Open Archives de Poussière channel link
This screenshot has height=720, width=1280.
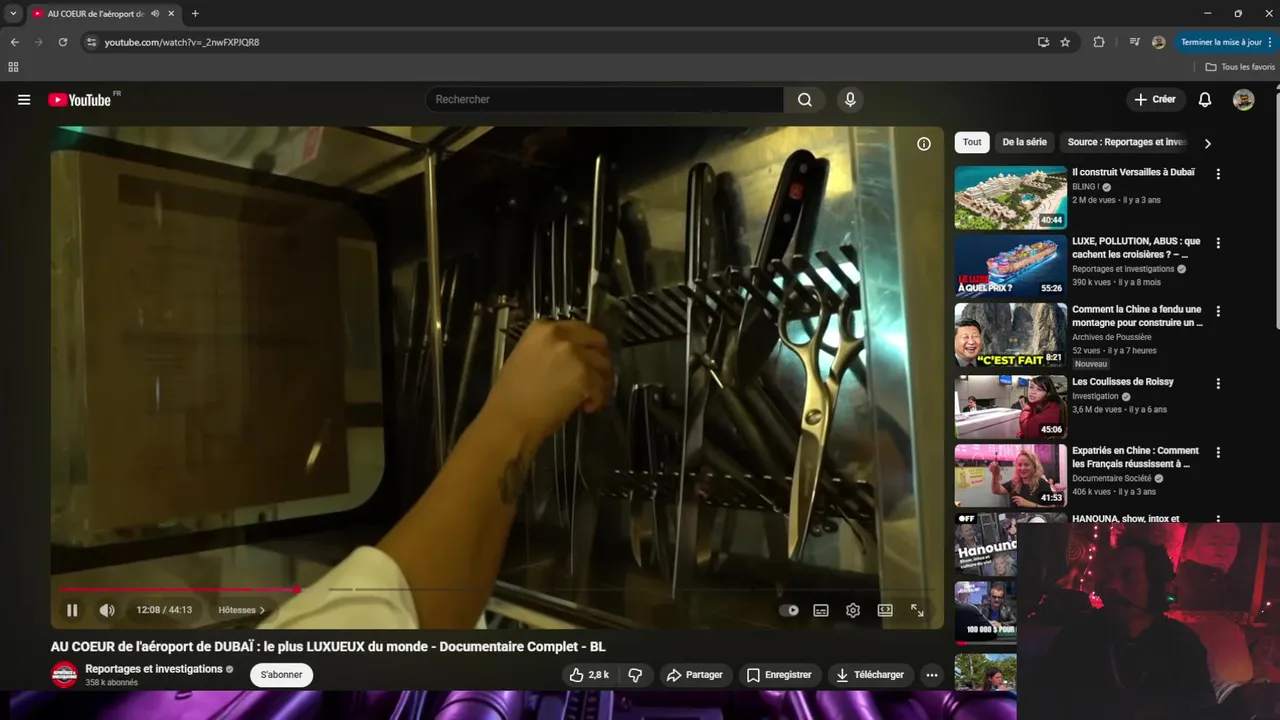tap(1111, 337)
